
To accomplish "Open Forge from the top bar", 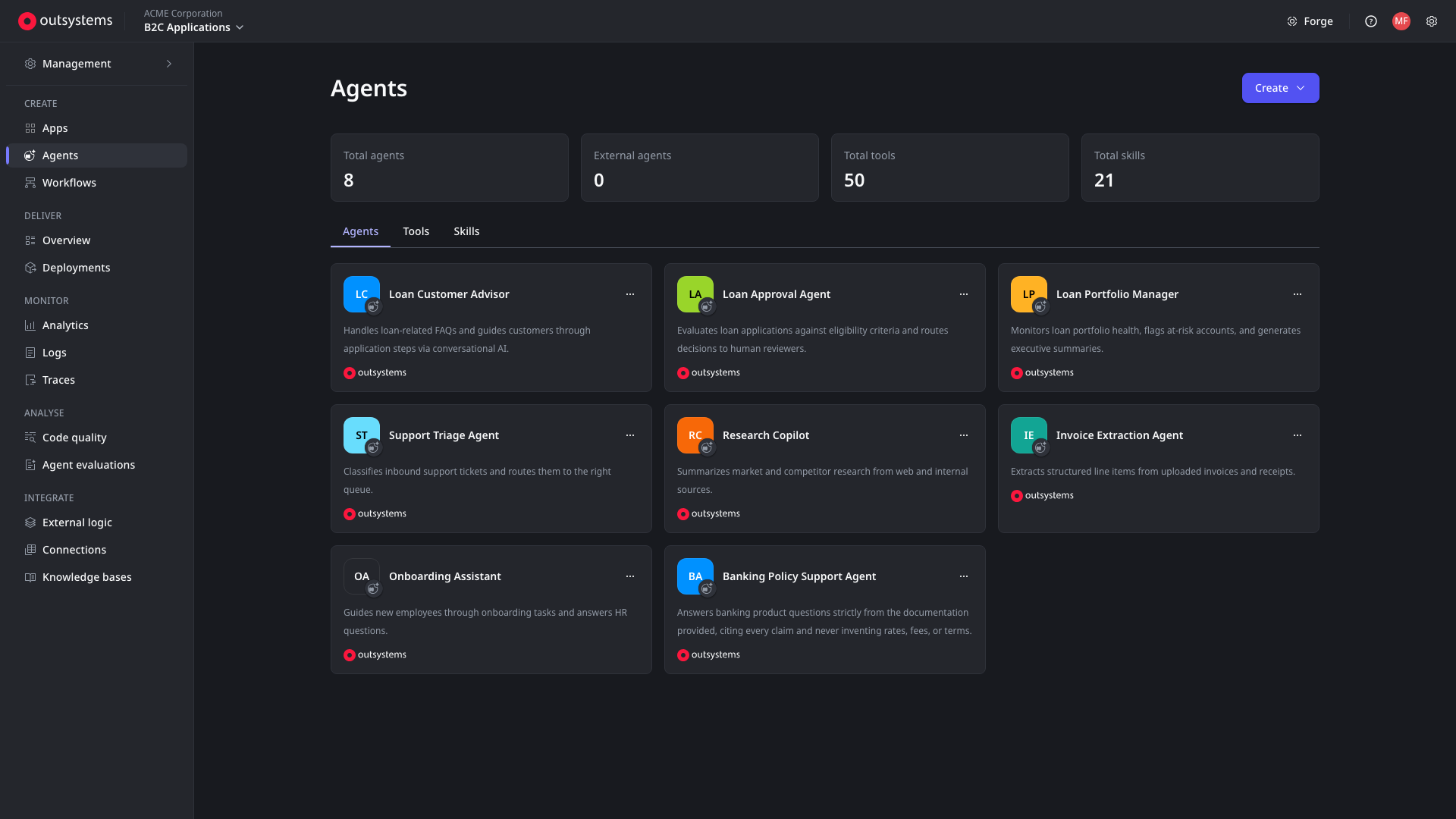I will tap(1310, 21).
